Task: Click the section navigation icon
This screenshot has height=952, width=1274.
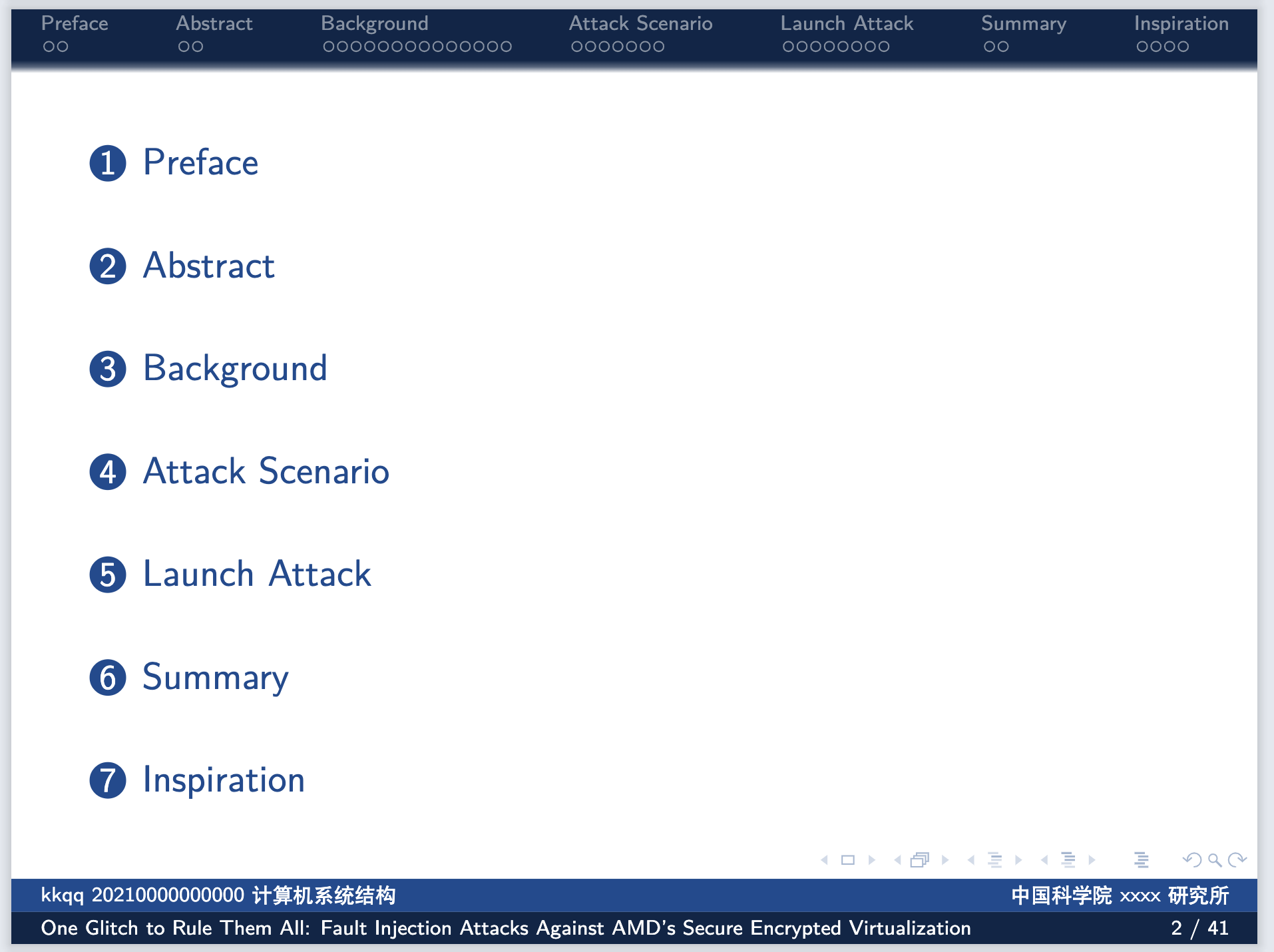Action: coord(1068,859)
